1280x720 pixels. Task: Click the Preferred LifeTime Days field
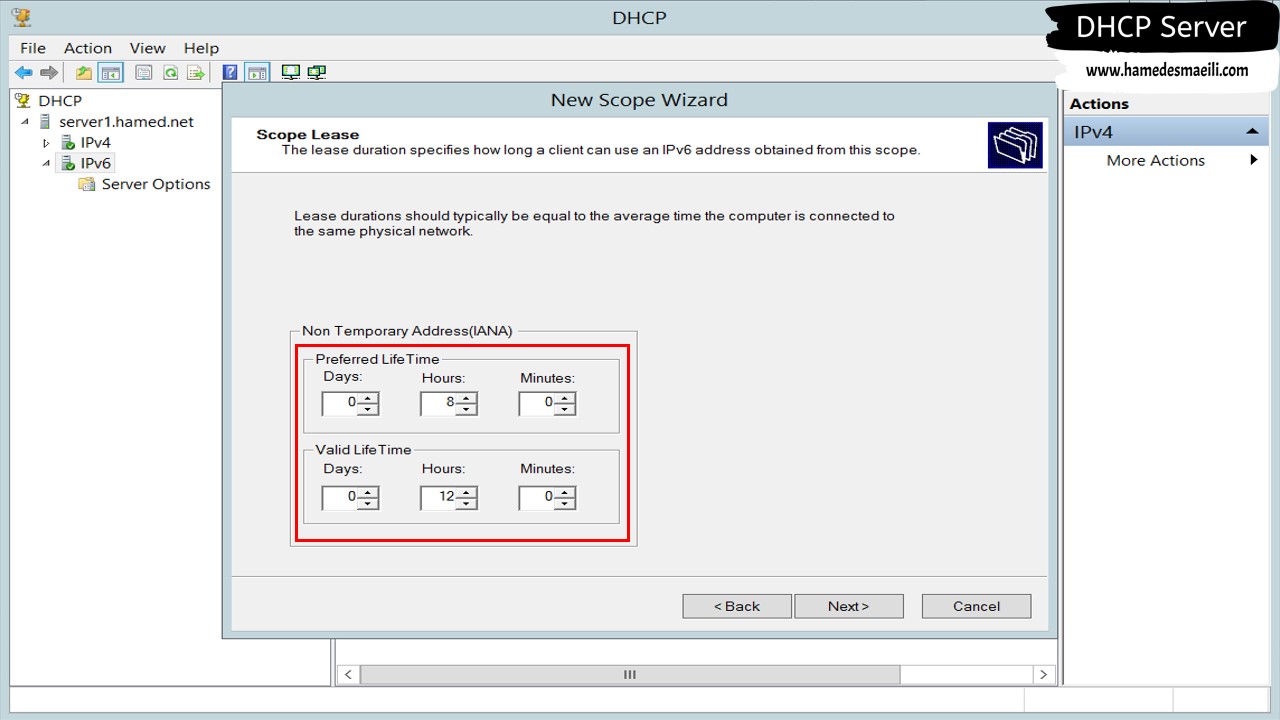coord(340,403)
